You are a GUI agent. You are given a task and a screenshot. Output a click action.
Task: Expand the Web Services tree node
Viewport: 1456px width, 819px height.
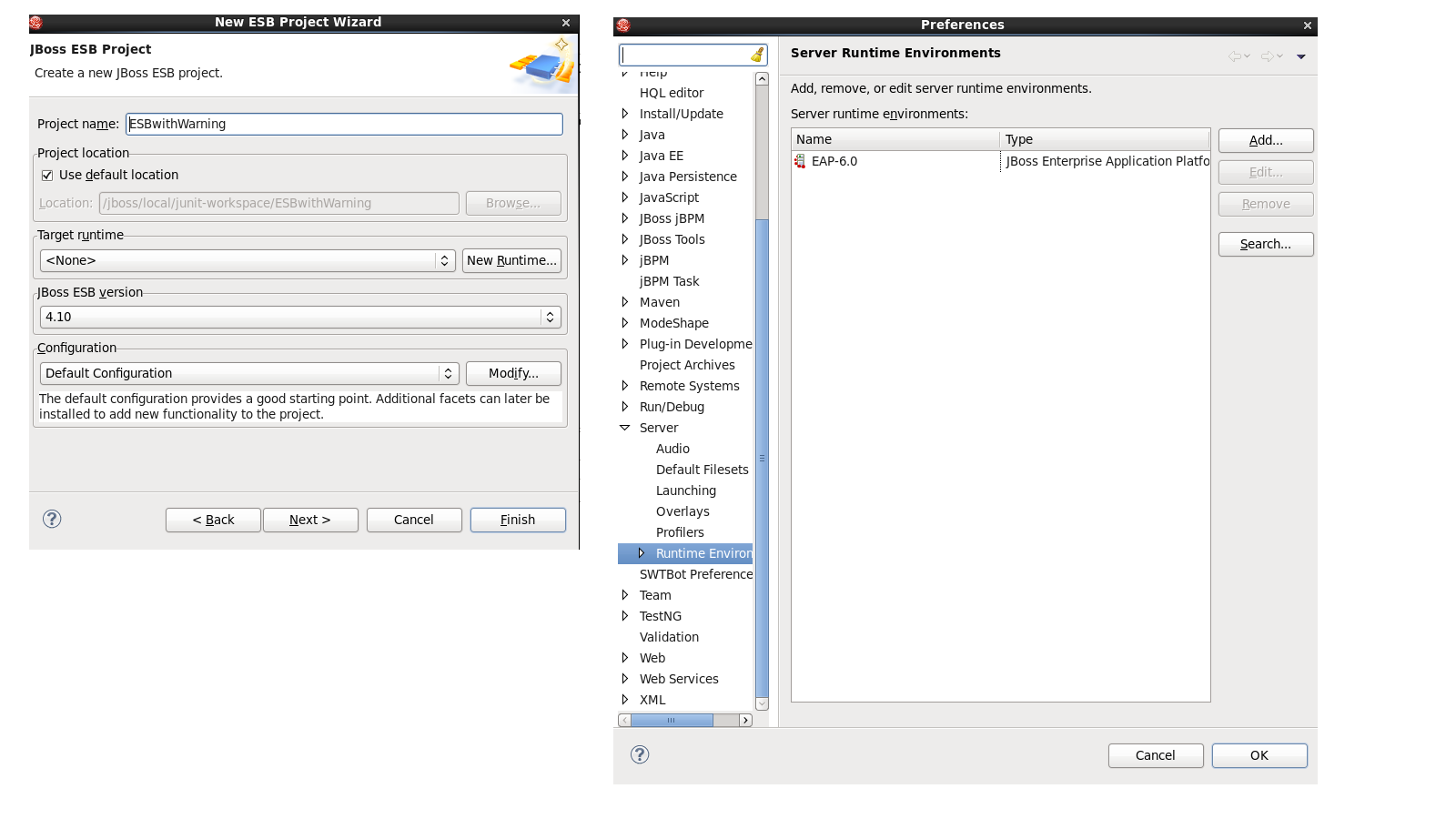625,679
